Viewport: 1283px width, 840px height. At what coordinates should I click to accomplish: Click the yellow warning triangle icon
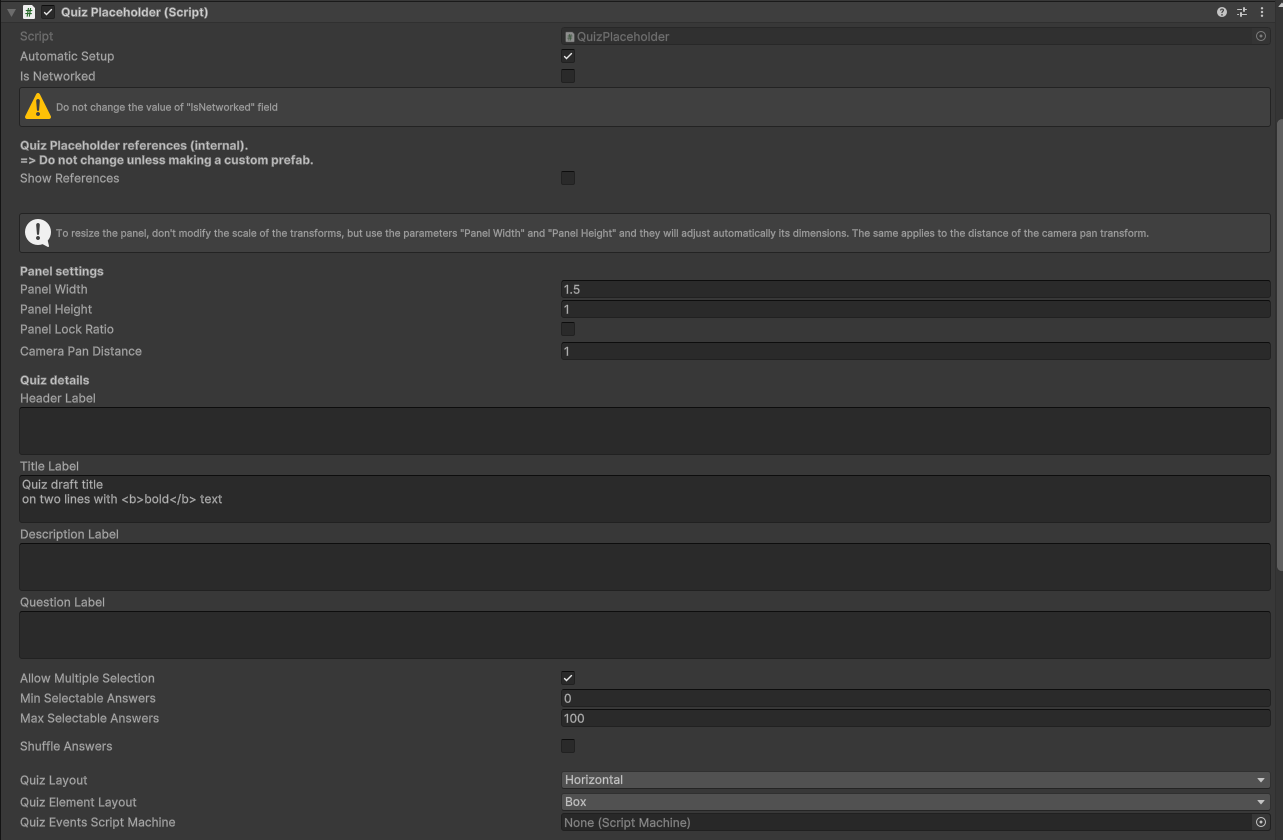coord(39,105)
